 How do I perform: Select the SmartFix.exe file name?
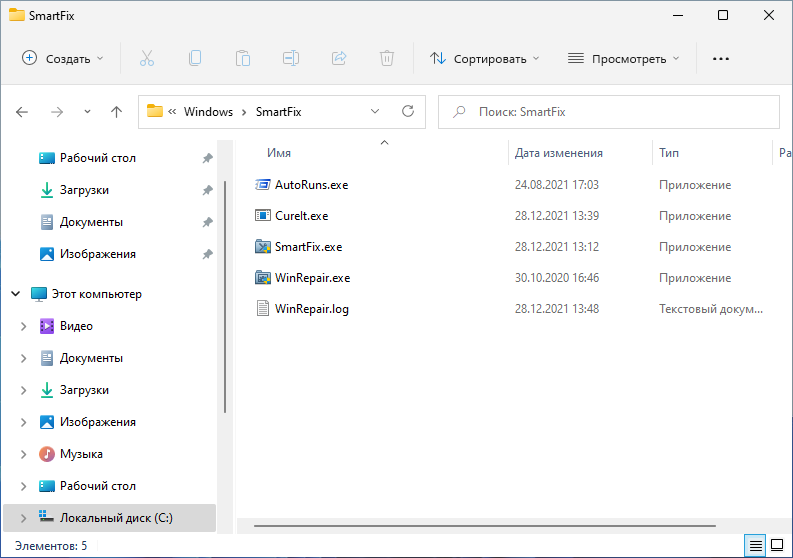309,247
